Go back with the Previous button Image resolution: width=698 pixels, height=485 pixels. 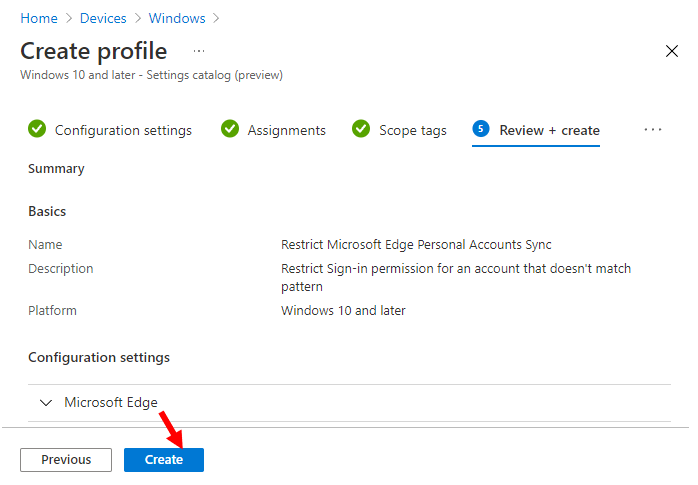point(66,459)
